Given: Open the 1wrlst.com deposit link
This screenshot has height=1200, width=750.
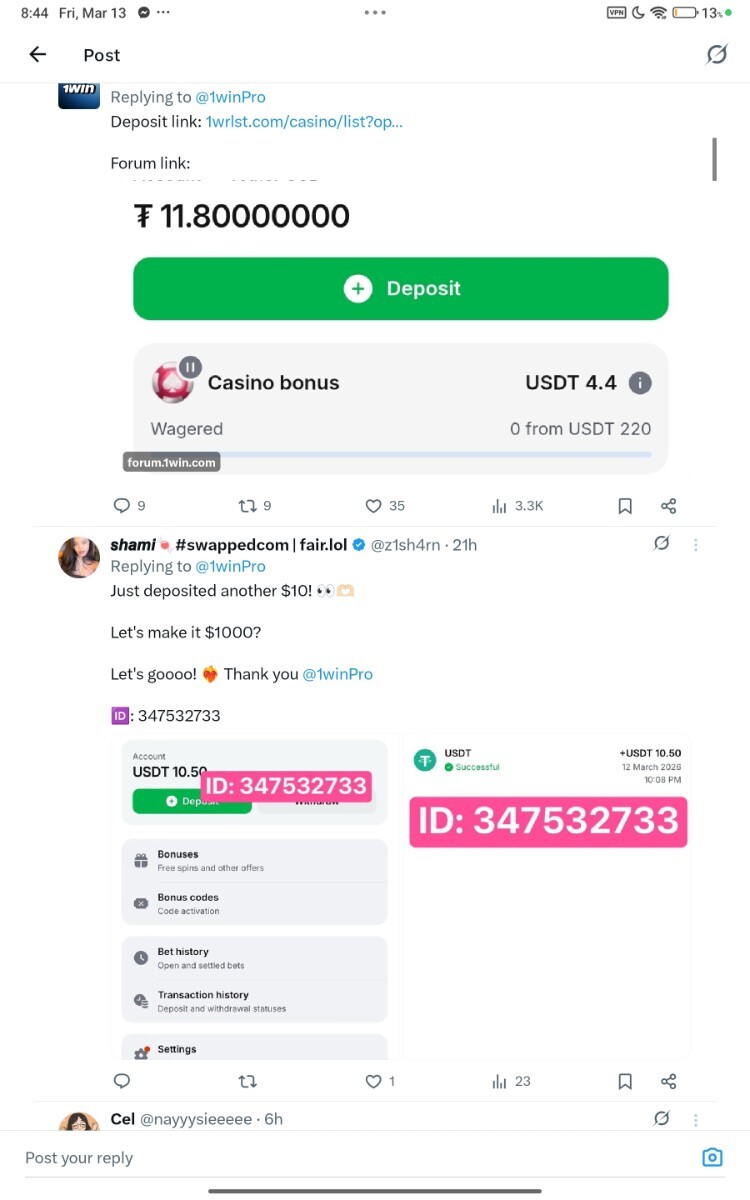Looking at the screenshot, I should [x=304, y=122].
